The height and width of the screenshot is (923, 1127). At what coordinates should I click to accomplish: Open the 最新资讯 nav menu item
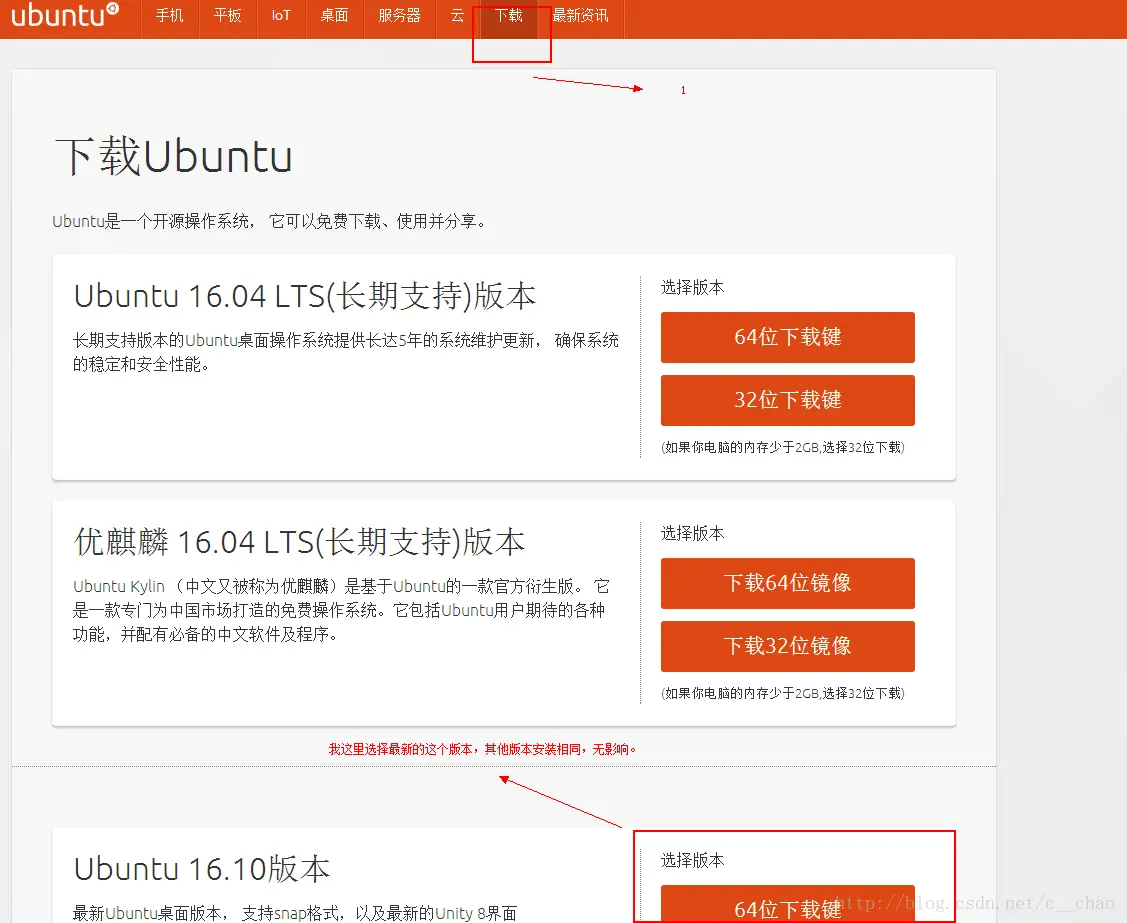click(581, 15)
